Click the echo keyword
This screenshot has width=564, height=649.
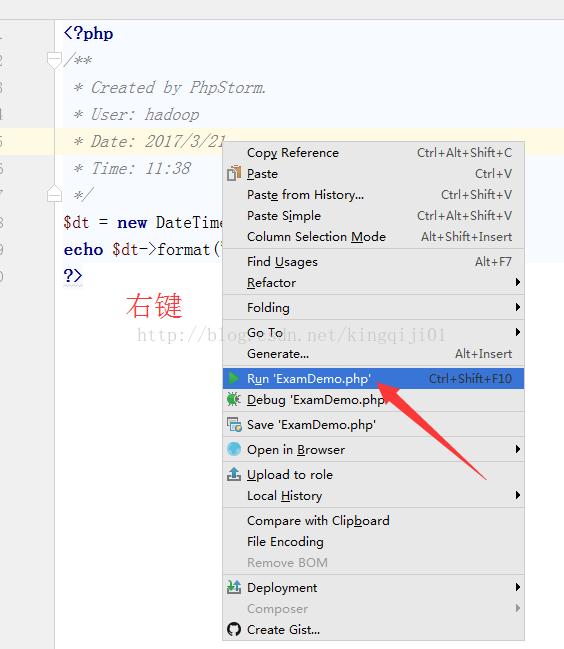(83, 250)
